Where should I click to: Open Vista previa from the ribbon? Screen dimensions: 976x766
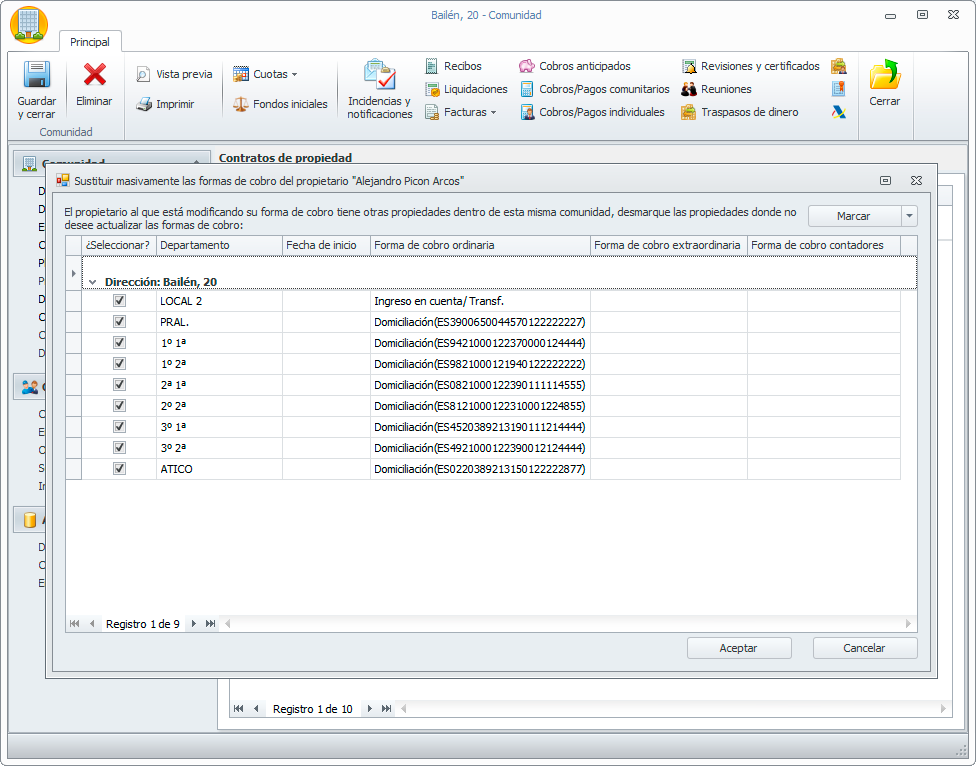(174, 74)
